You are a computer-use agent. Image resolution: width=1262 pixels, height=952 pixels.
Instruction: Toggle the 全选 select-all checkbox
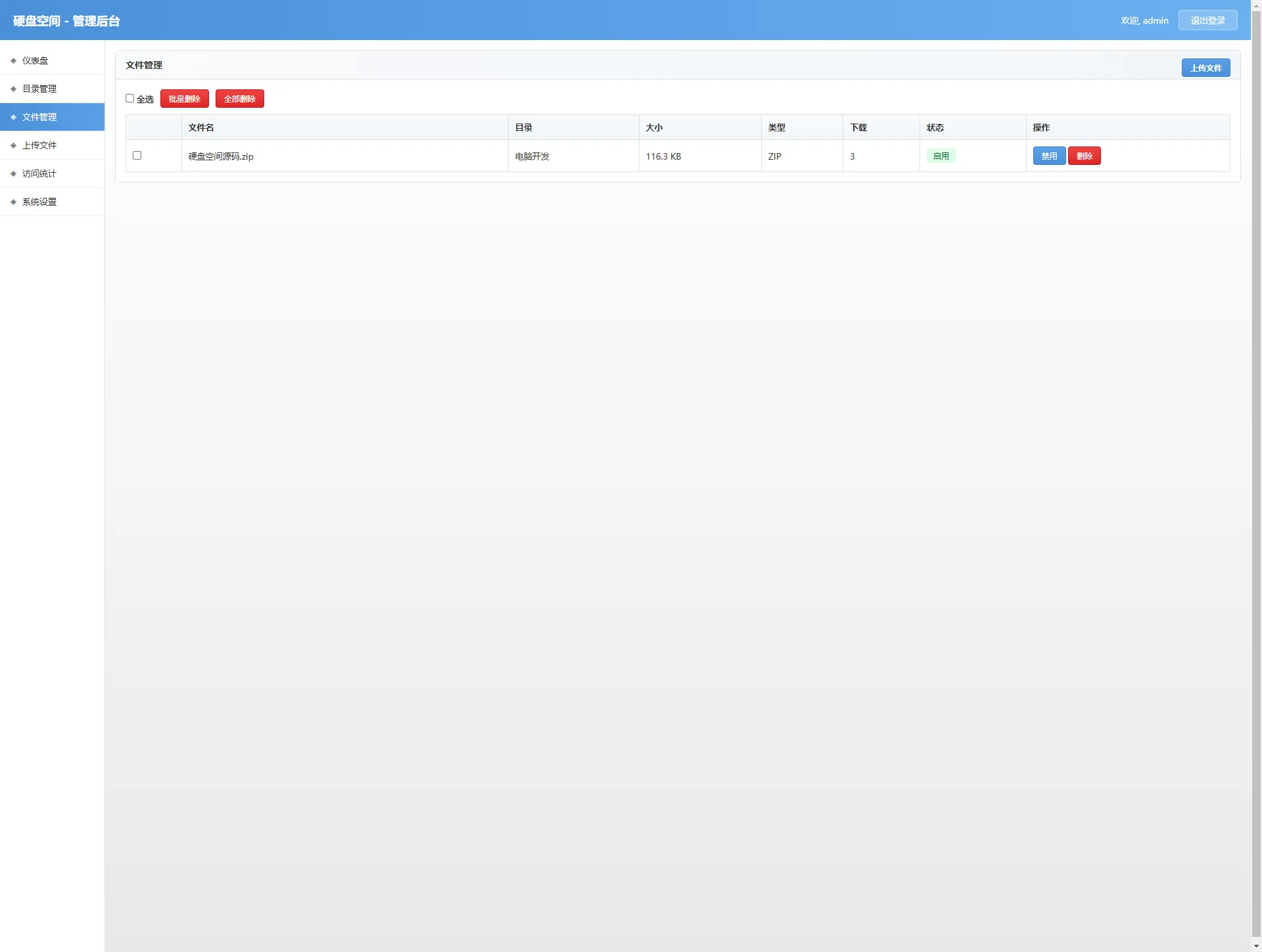click(129, 99)
